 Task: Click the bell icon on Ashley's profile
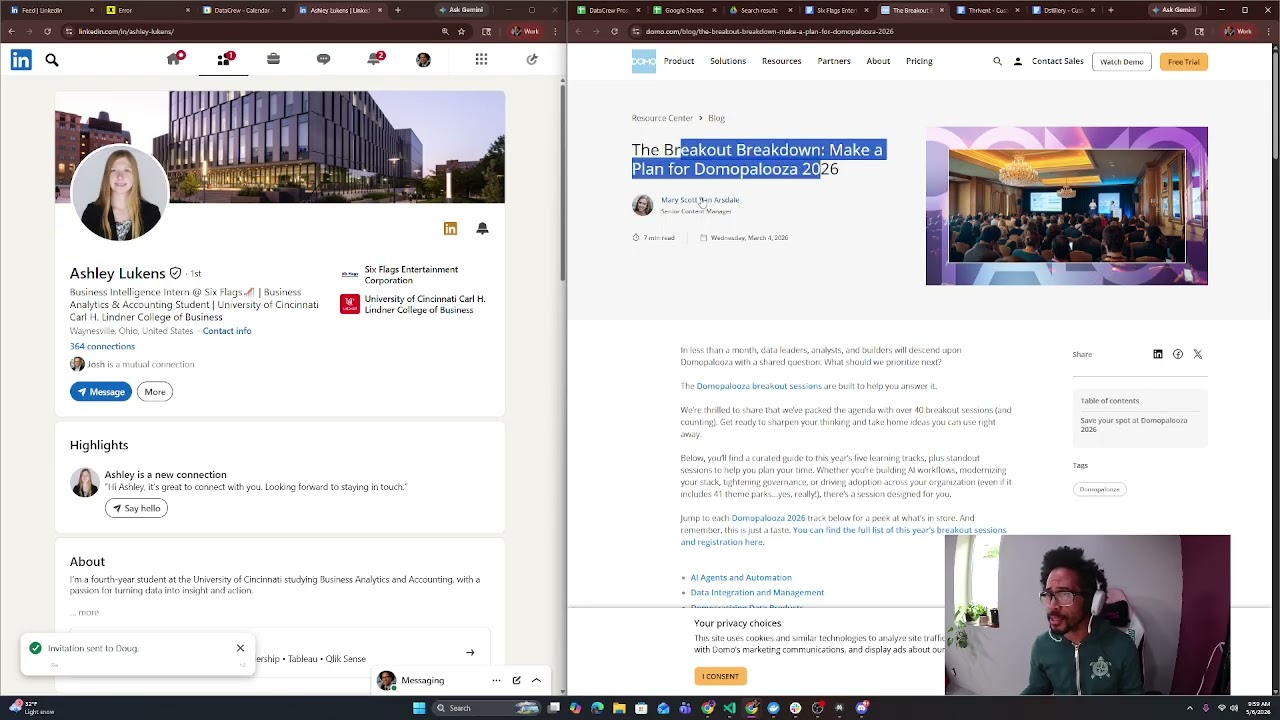click(x=482, y=229)
